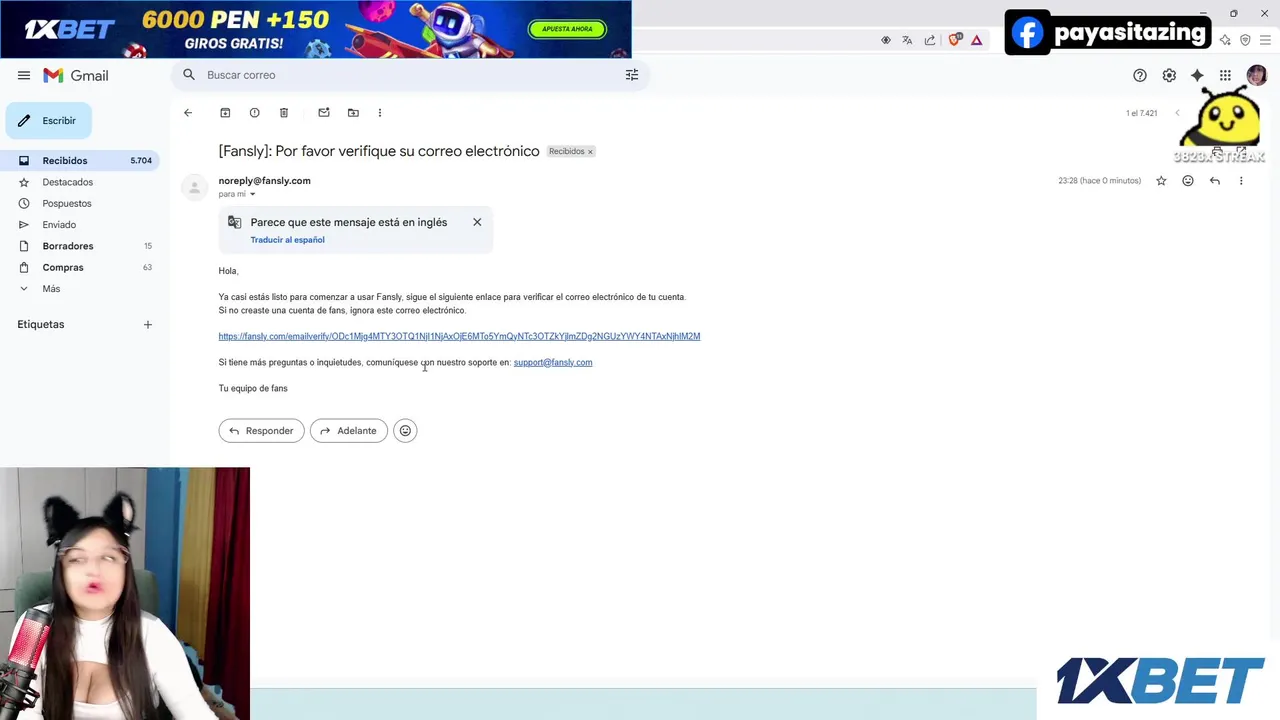Viewport: 1280px width, 720px height.
Task: Focus the Buscar correo search field
Action: [x=410, y=75]
